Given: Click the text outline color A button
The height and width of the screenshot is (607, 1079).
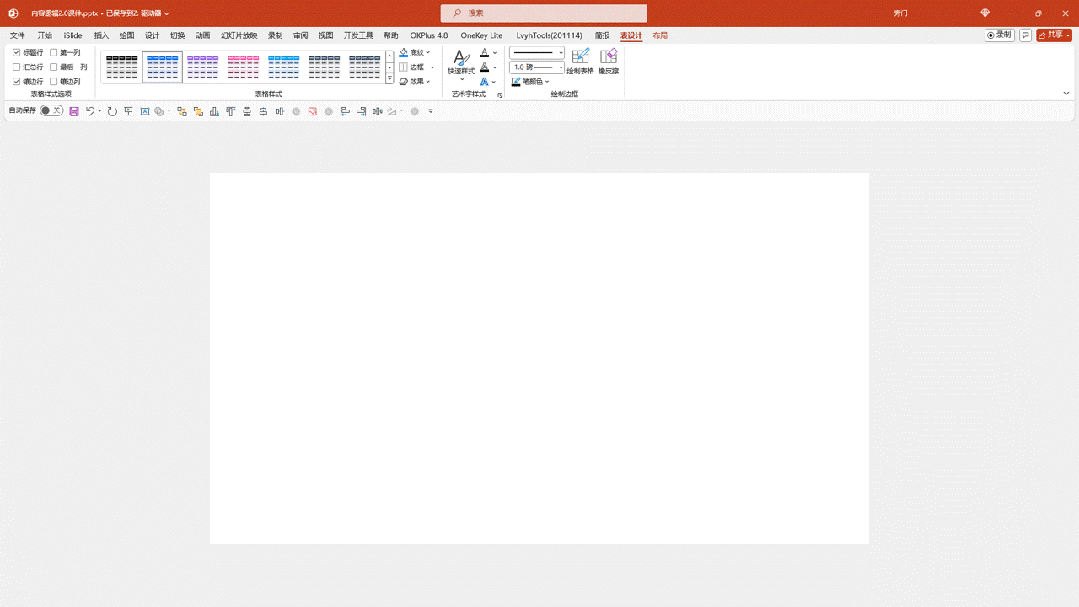Looking at the screenshot, I should click(x=484, y=67).
